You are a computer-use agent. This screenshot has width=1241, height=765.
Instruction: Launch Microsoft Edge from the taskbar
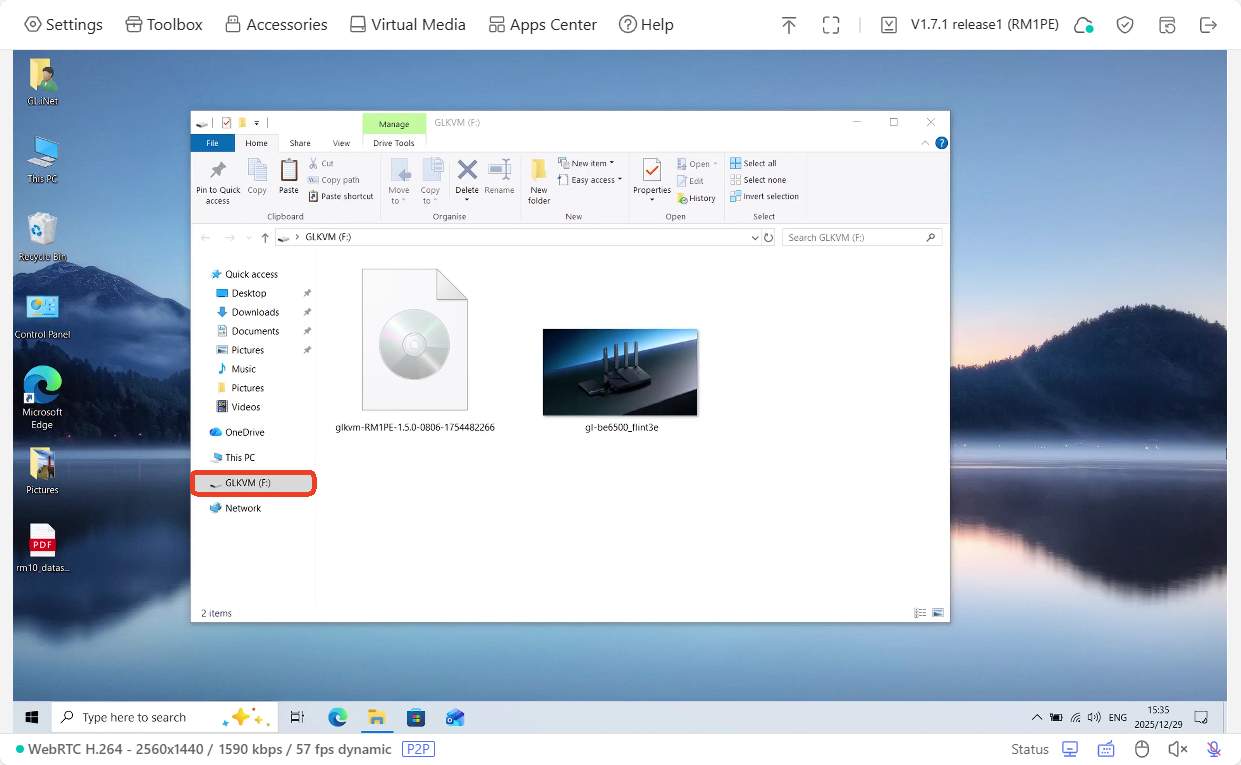point(337,717)
